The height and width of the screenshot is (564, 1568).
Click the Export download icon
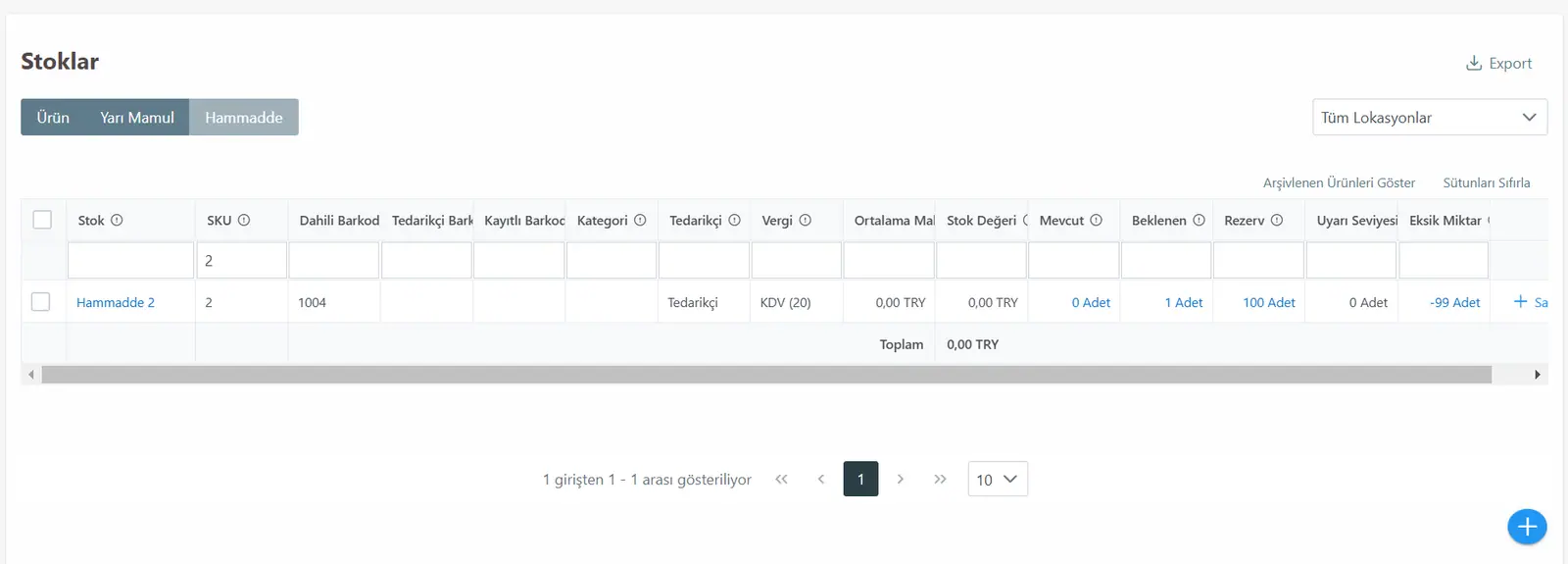1473,63
